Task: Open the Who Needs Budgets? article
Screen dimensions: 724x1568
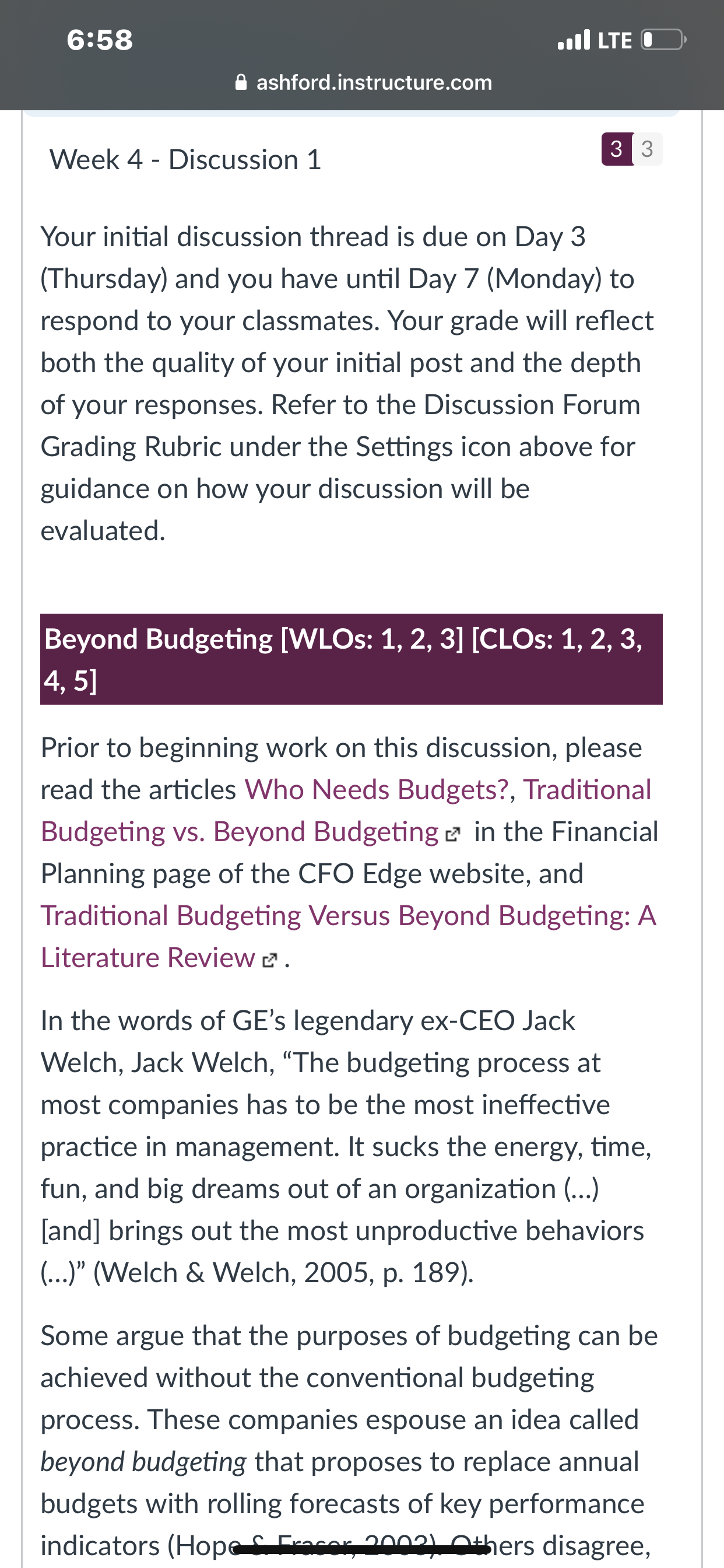Action: 377,789
